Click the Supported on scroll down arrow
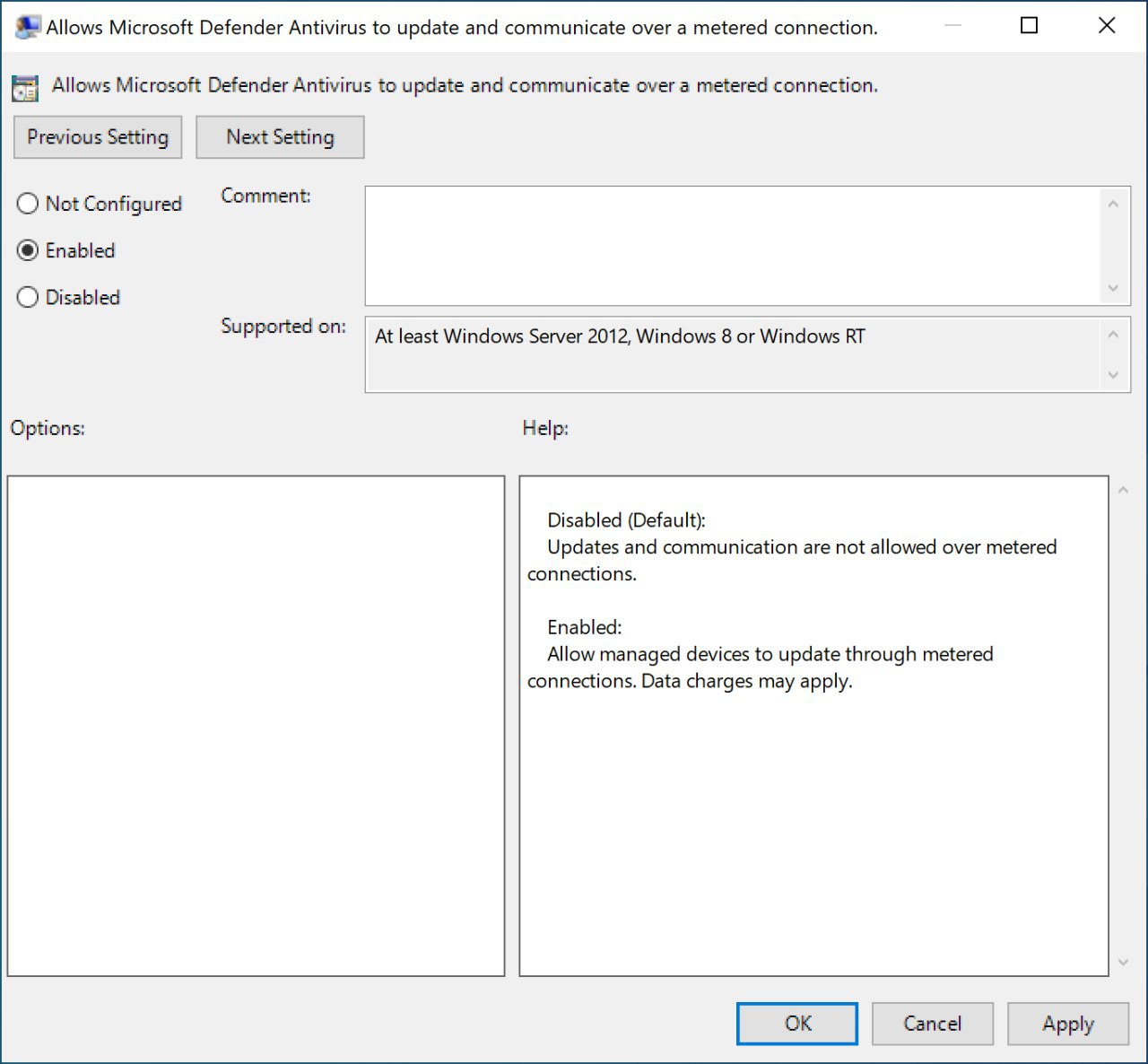This screenshot has width=1148, height=1064. click(x=1113, y=375)
